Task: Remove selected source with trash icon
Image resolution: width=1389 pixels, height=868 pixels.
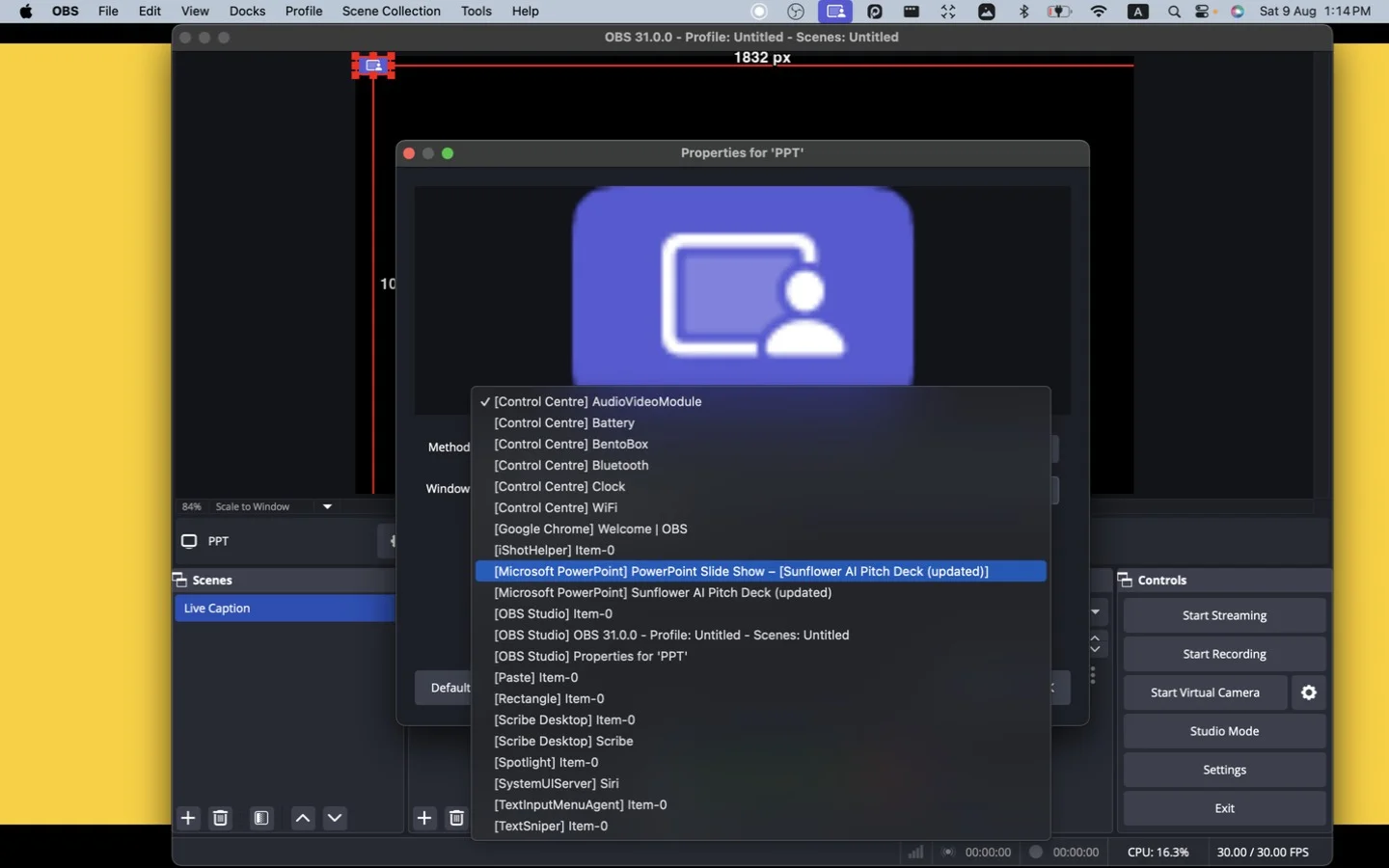Action: (457, 818)
